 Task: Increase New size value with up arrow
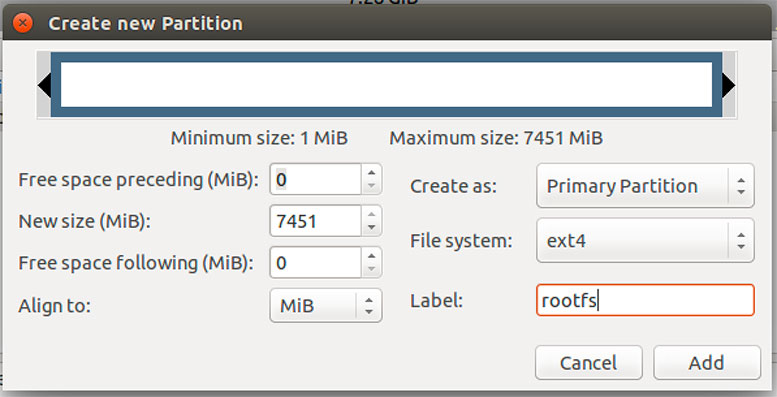371,214
